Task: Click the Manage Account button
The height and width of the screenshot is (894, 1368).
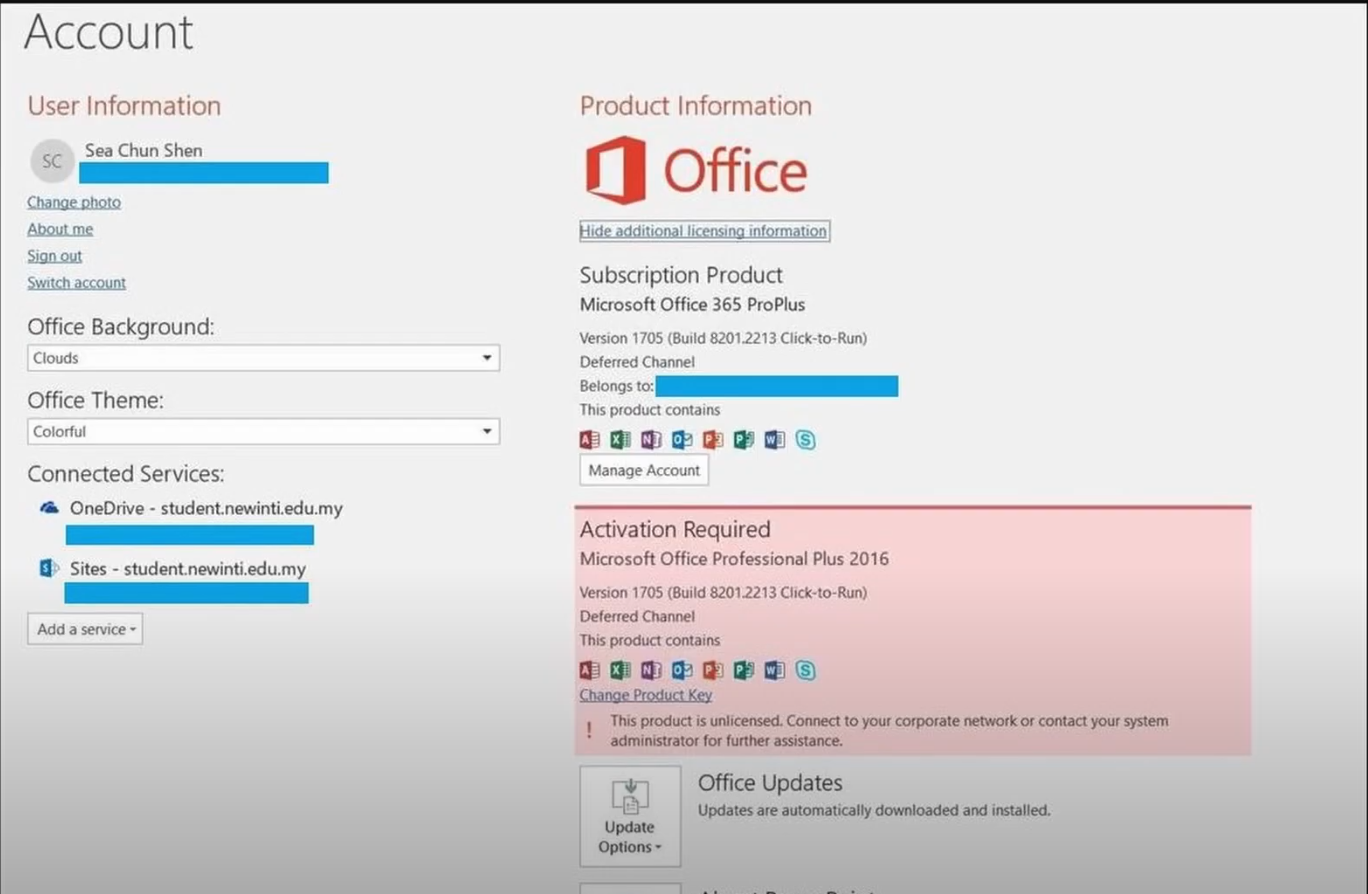Action: 644,470
